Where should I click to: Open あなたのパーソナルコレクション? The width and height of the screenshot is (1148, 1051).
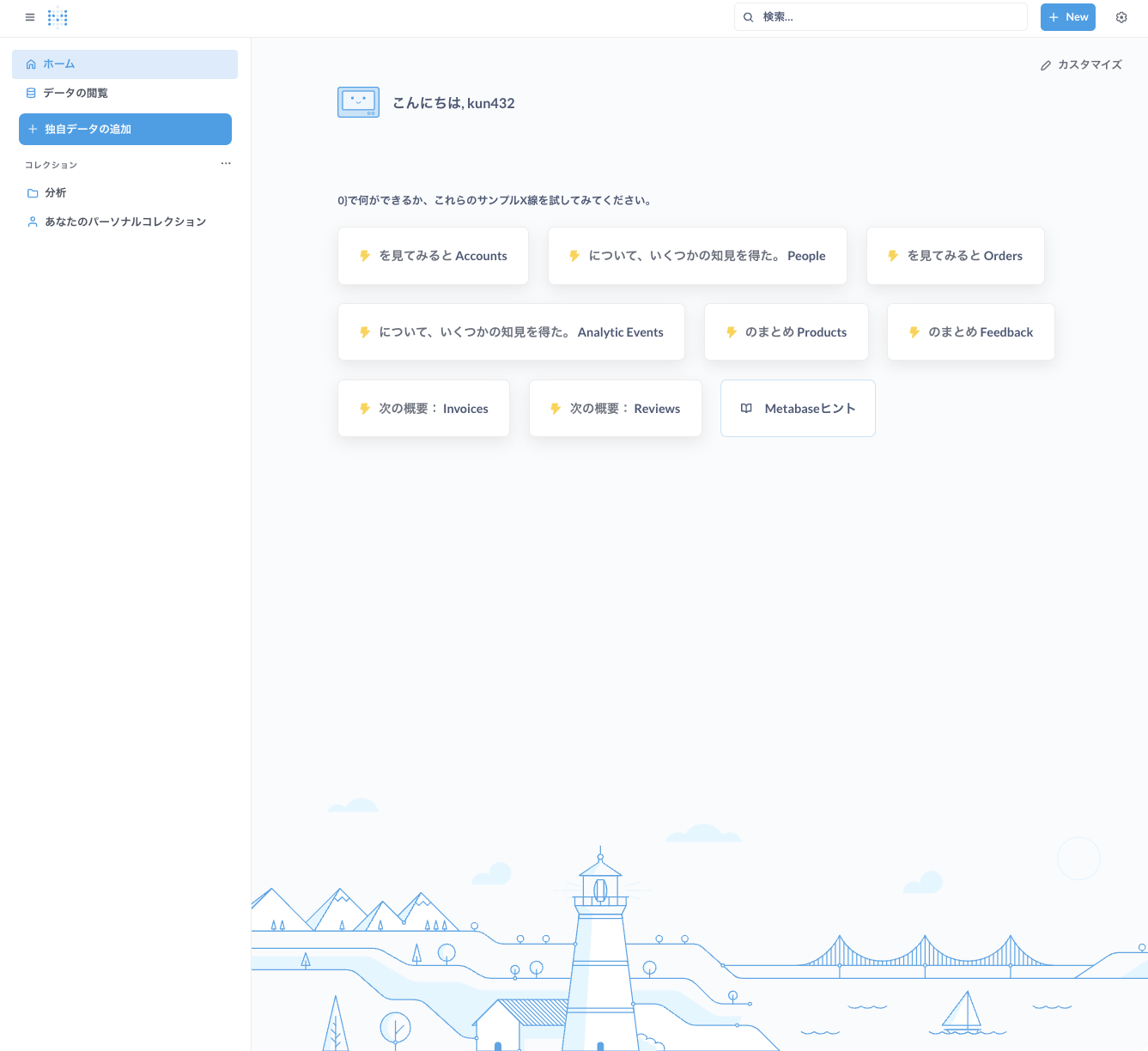coord(125,222)
